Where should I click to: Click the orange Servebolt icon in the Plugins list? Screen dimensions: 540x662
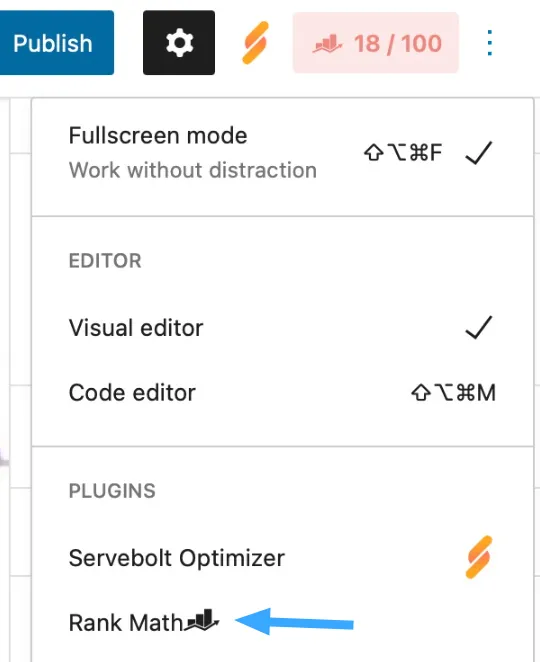coord(479,557)
